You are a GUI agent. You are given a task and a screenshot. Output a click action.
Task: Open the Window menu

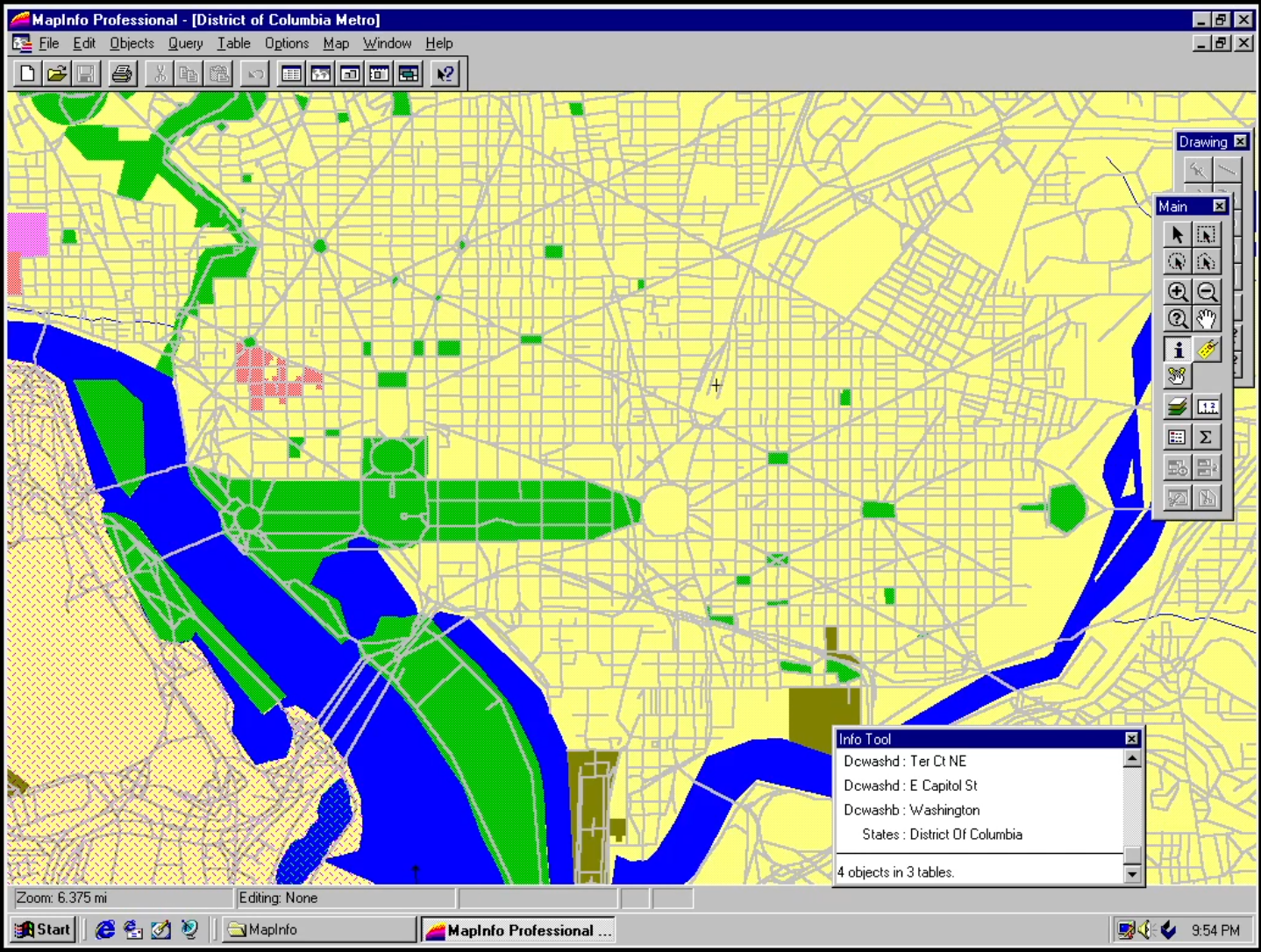[387, 43]
